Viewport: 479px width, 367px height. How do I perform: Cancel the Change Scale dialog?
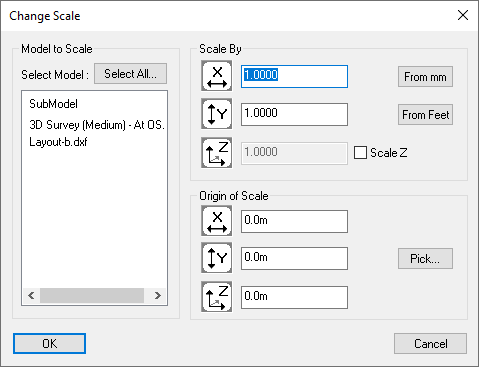pyautogui.click(x=430, y=343)
